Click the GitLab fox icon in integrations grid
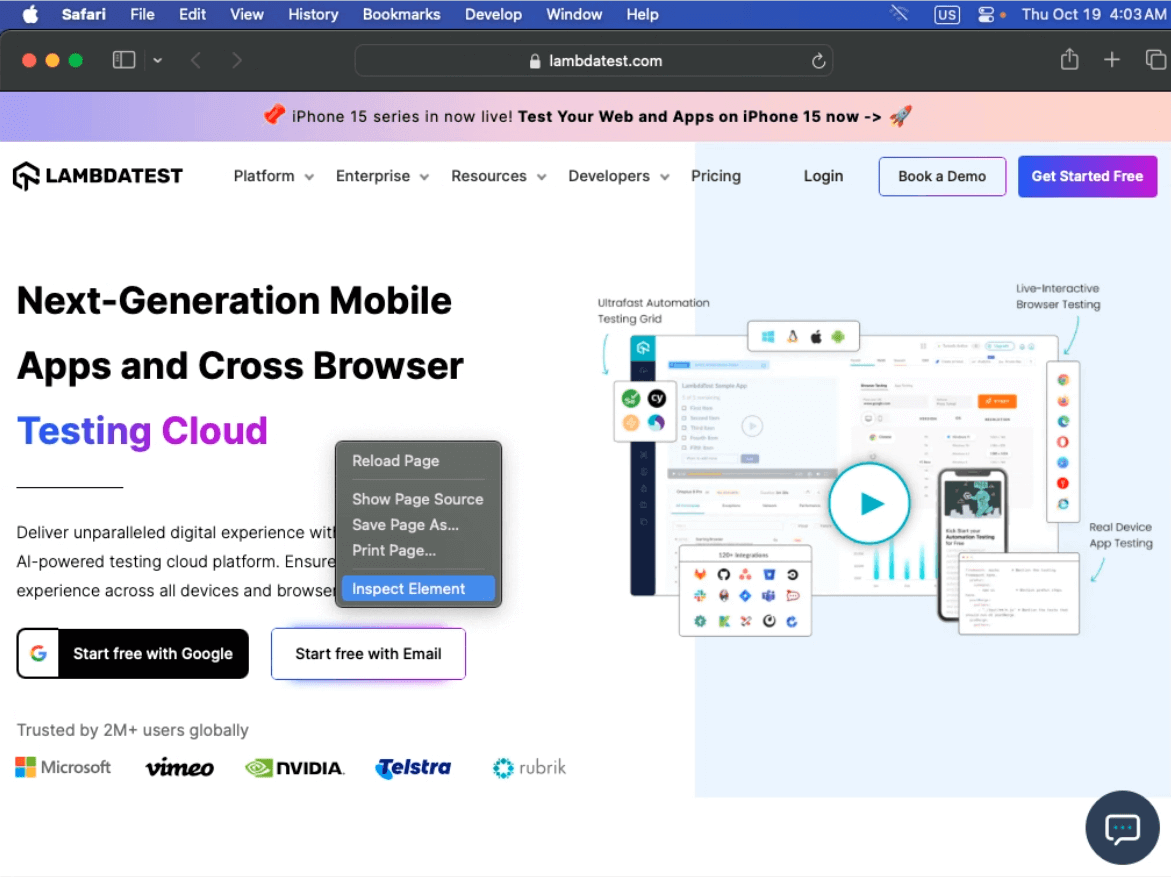The width and height of the screenshot is (1171, 877). [700, 574]
